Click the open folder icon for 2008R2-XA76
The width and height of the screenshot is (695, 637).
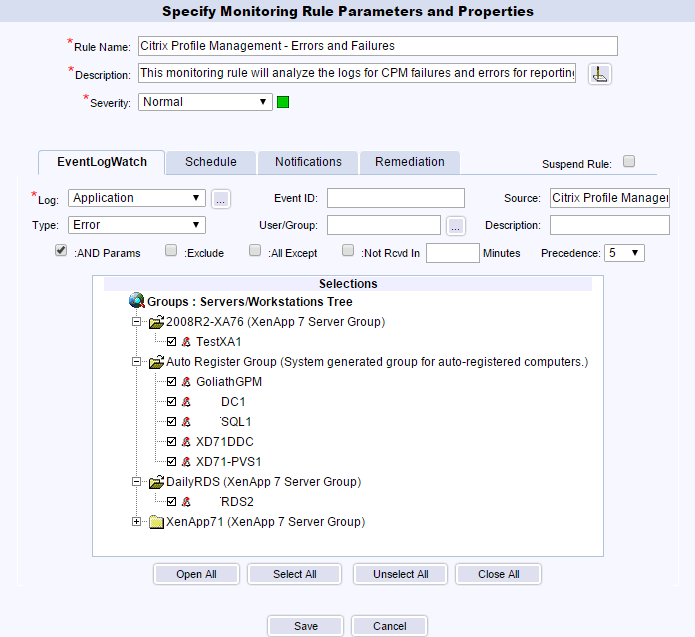[x=156, y=322]
